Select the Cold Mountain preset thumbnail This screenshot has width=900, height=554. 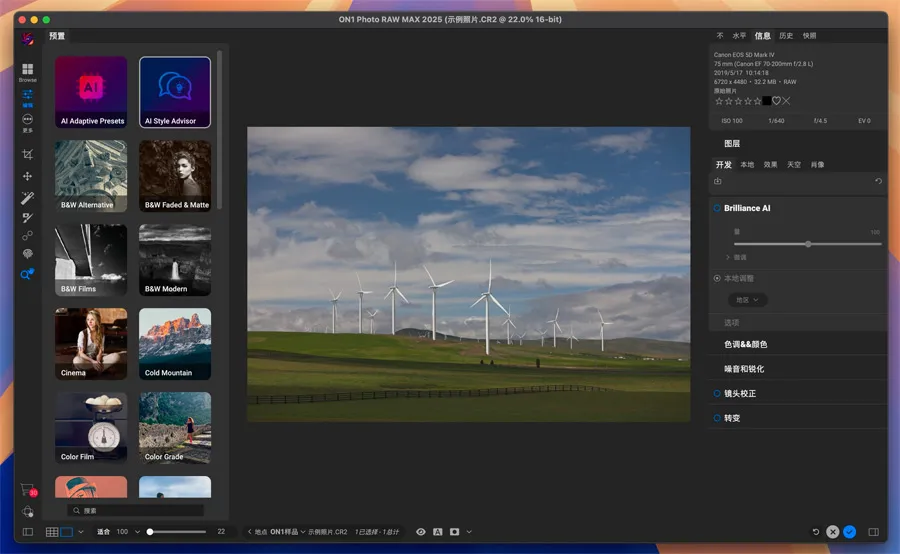click(x=175, y=343)
